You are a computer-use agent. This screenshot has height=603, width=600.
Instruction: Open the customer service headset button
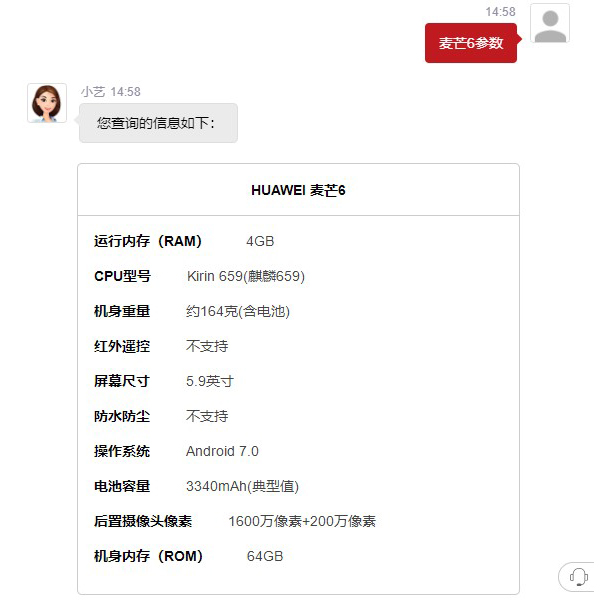point(578,577)
